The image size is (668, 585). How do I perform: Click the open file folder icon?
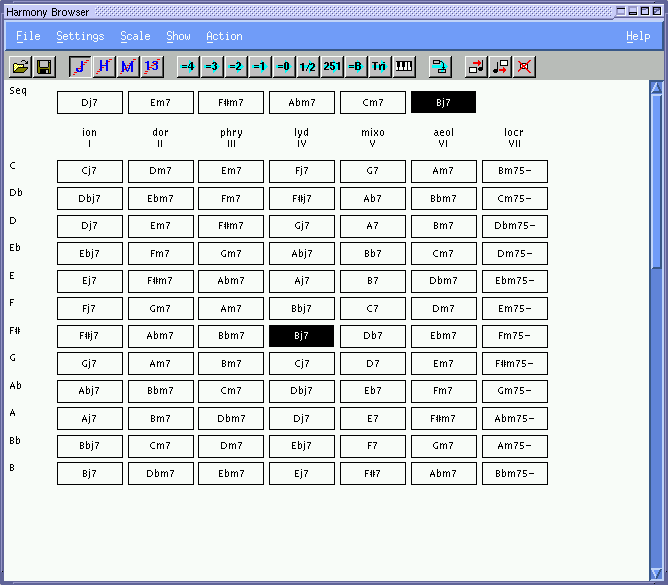20,67
